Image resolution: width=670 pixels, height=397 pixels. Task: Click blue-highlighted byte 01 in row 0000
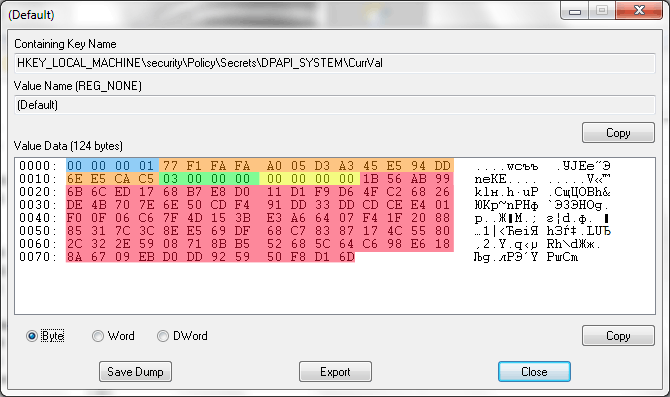click(146, 166)
